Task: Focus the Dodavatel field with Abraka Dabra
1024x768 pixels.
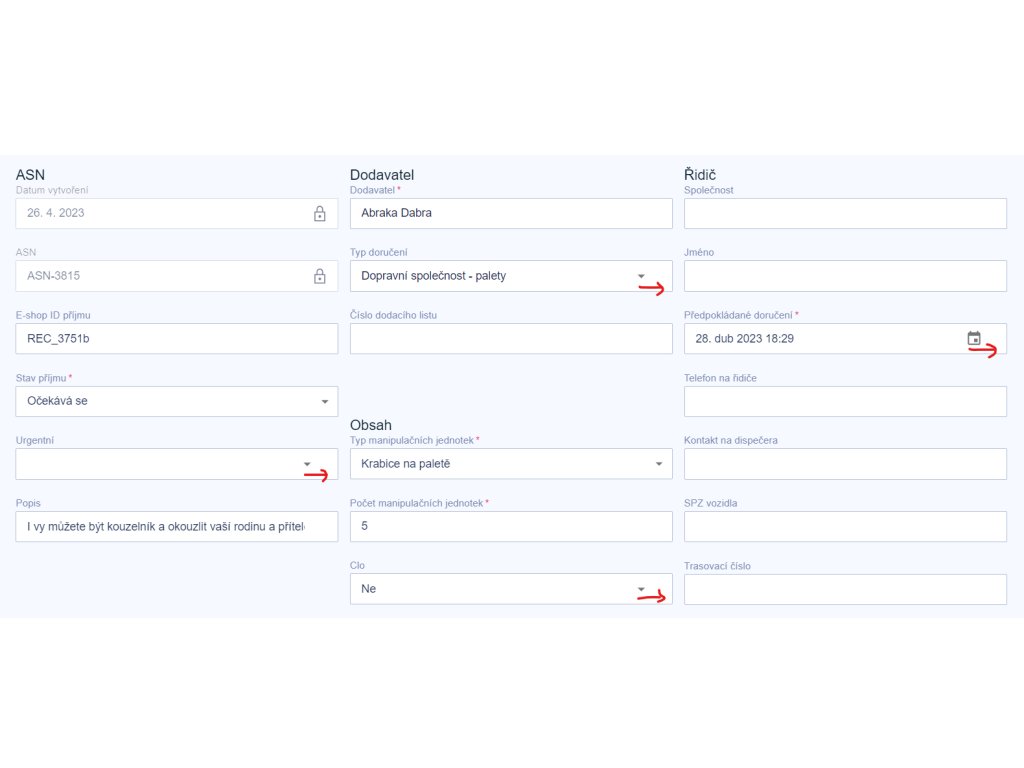Action: click(x=511, y=214)
